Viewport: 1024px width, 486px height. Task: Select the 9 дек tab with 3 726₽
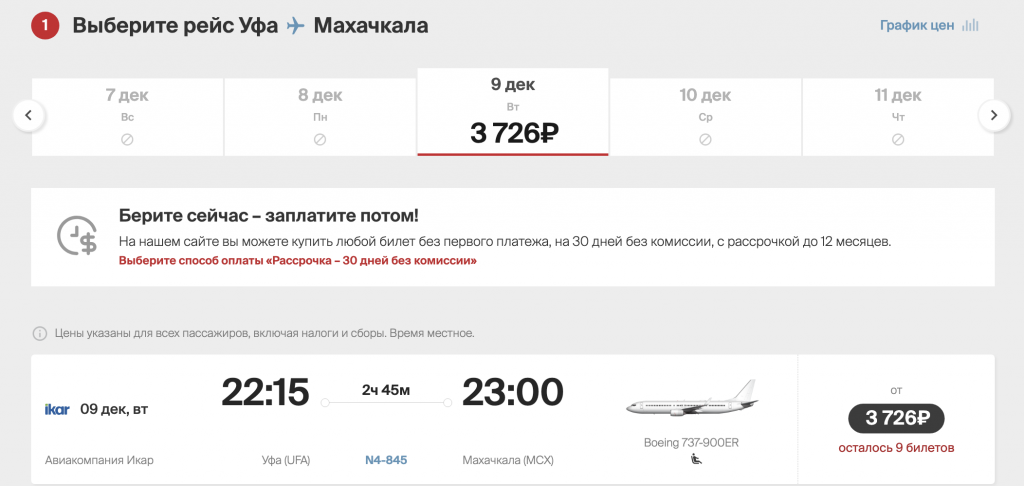(513, 112)
